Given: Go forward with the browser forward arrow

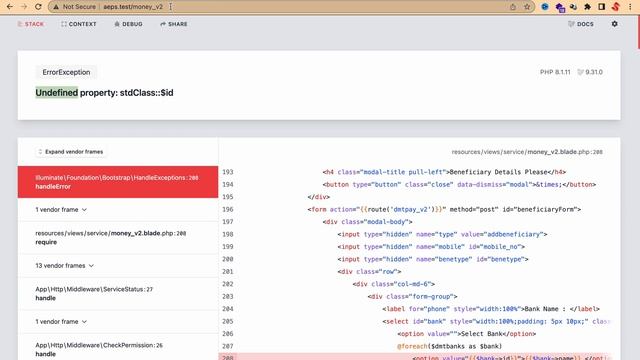Looking at the screenshot, I should (x=24, y=7).
